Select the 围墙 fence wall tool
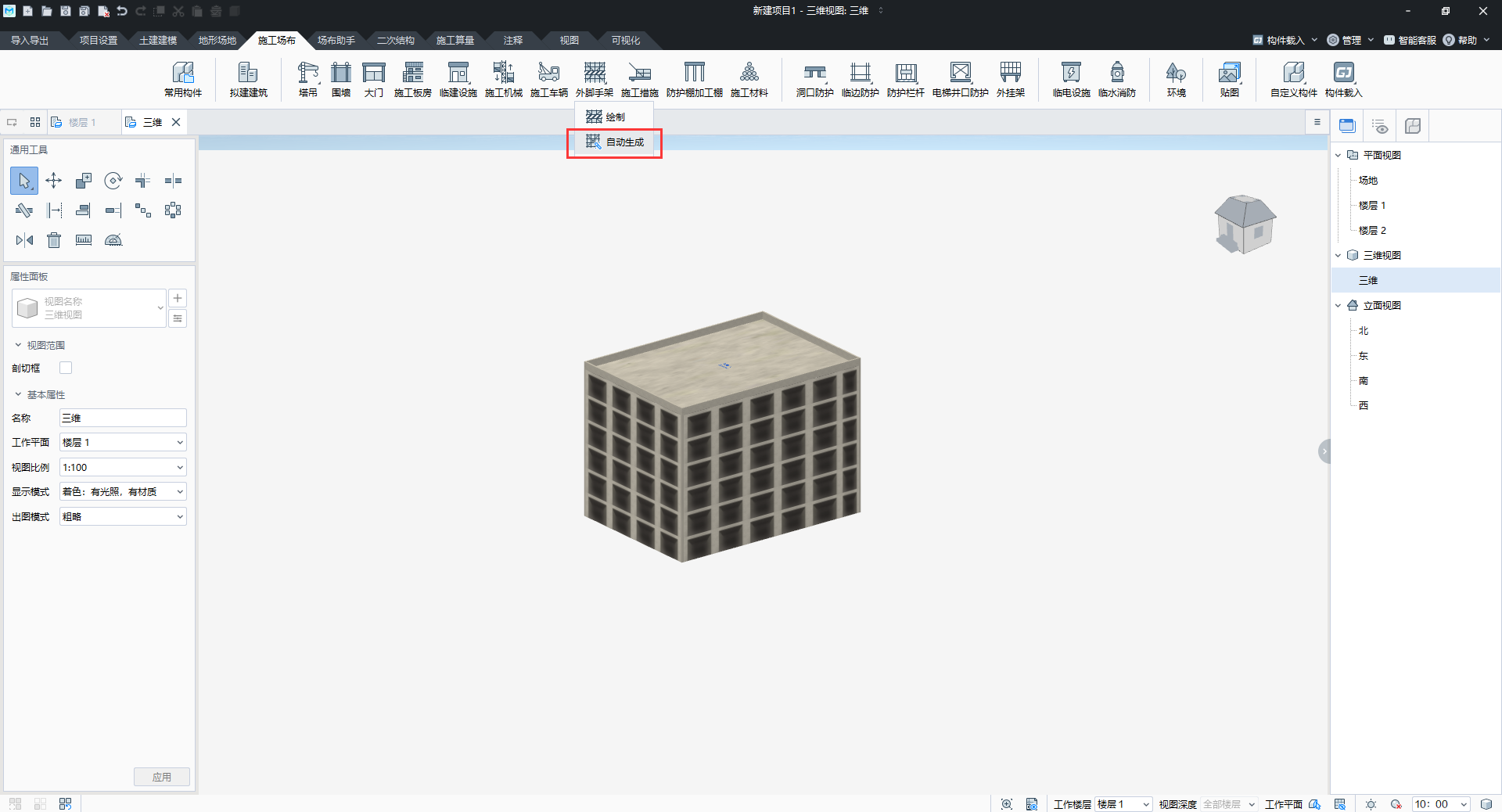This screenshot has height=812, width=1502. [x=341, y=79]
